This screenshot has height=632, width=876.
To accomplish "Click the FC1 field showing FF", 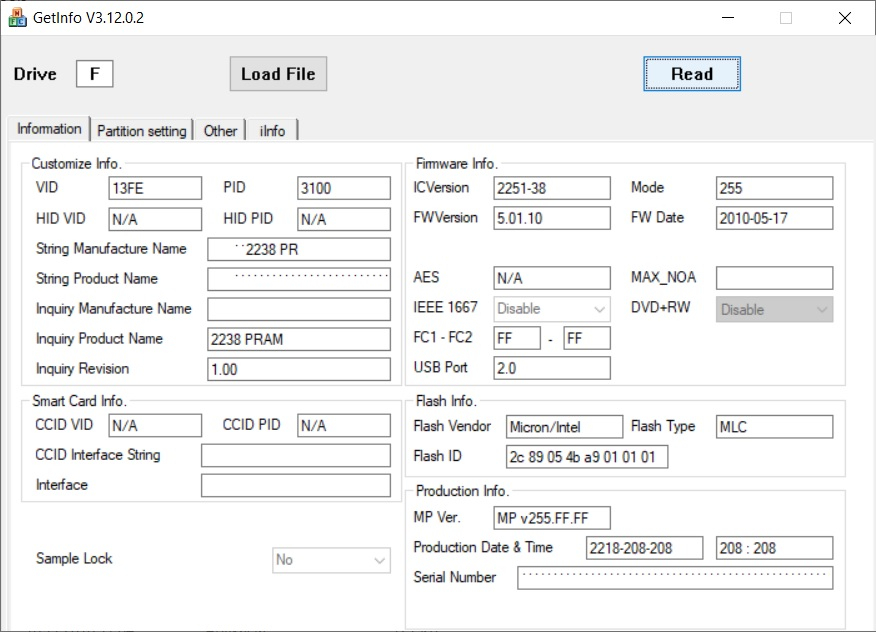I will click(x=517, y=338).
